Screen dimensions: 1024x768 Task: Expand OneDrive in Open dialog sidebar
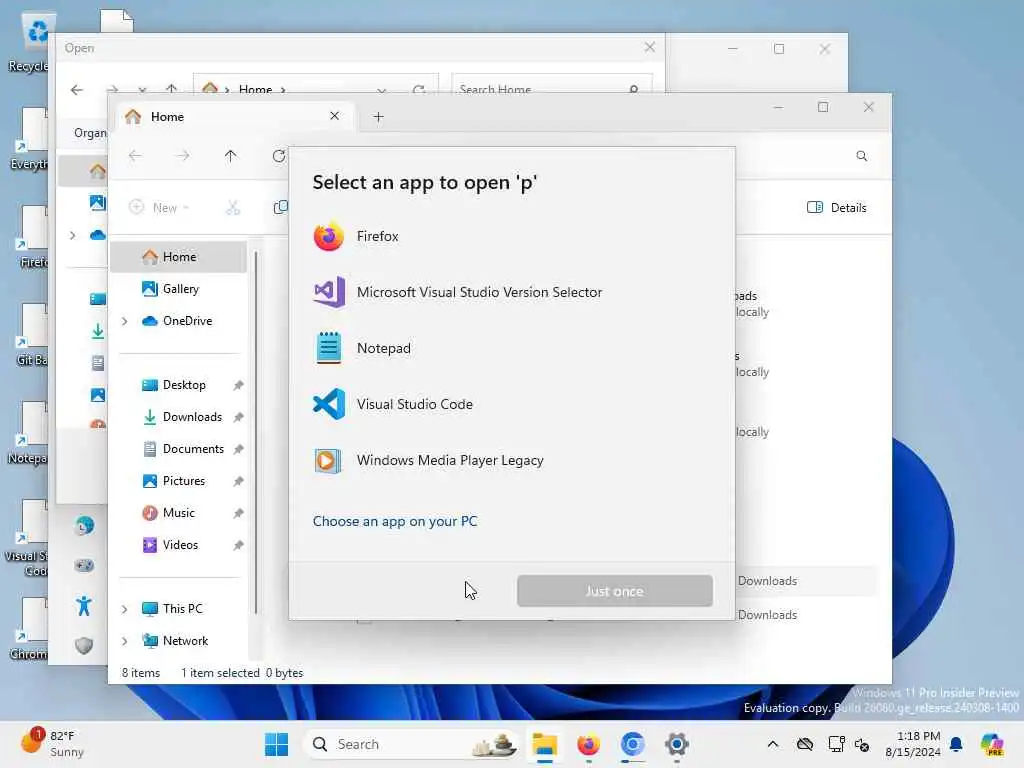pyautogui.click(x=72, y=235)
